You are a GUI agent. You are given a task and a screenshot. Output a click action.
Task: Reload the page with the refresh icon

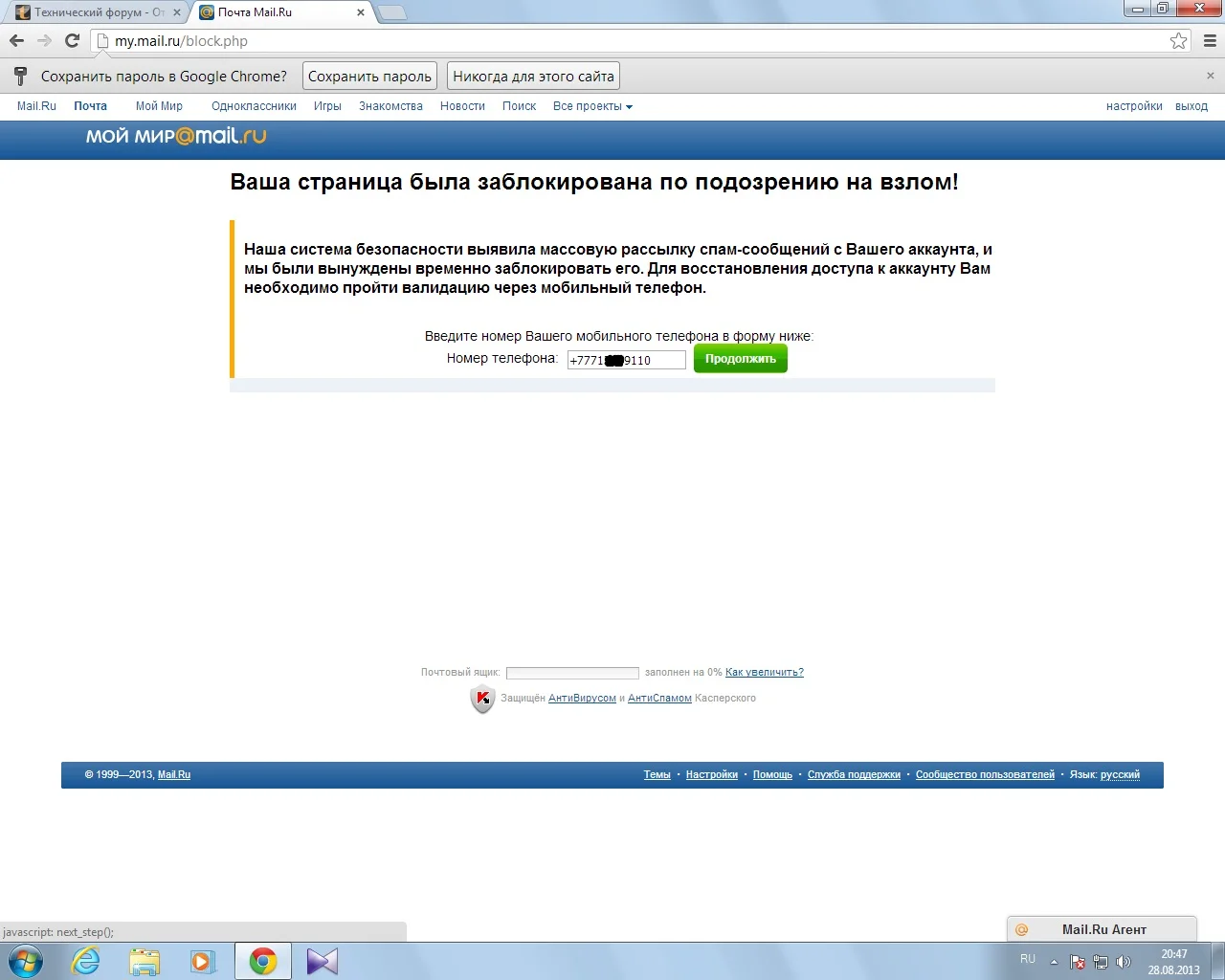[x=72, y=41]
